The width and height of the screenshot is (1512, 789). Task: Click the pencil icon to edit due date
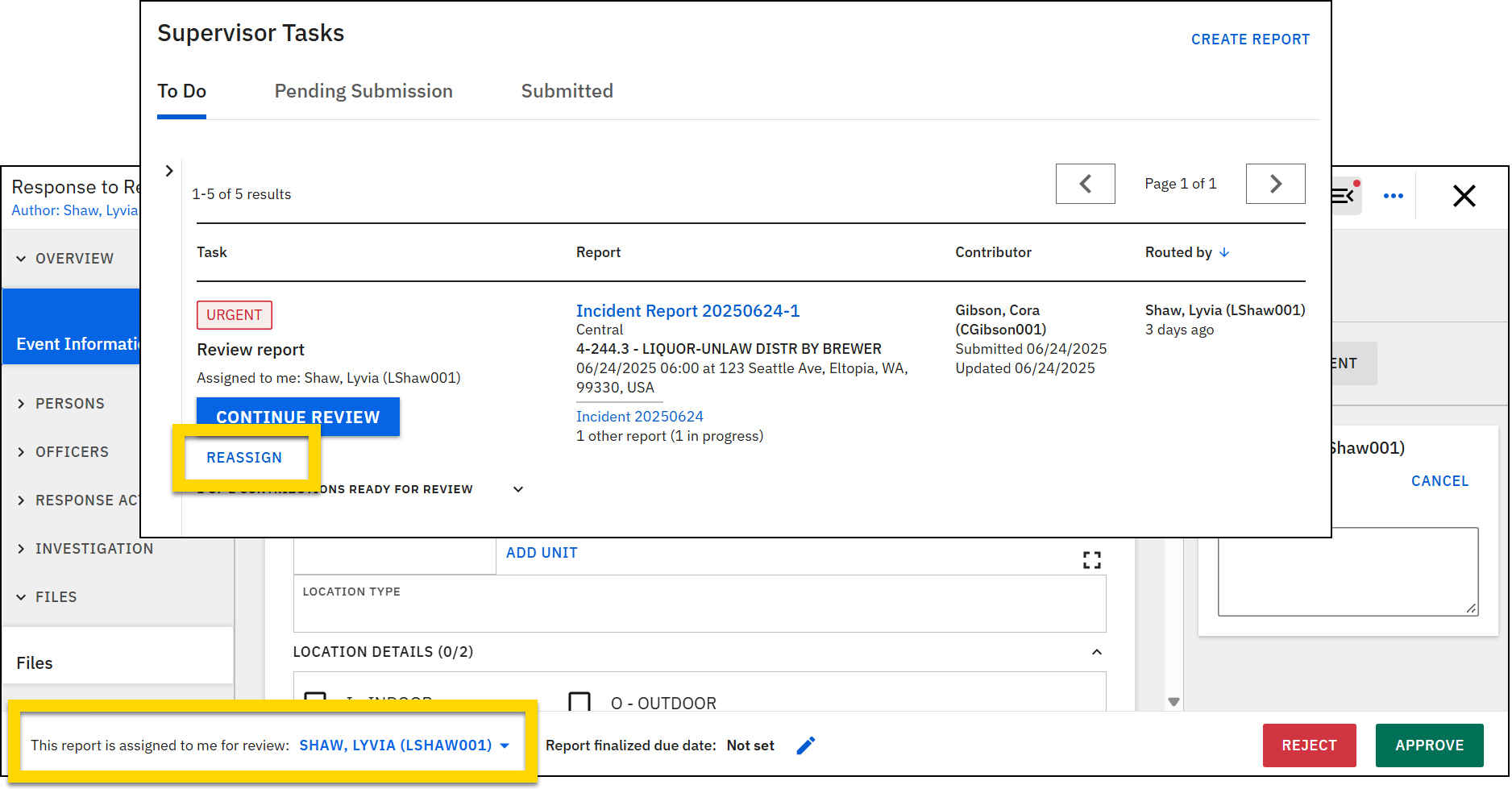(x=805, y=745)
